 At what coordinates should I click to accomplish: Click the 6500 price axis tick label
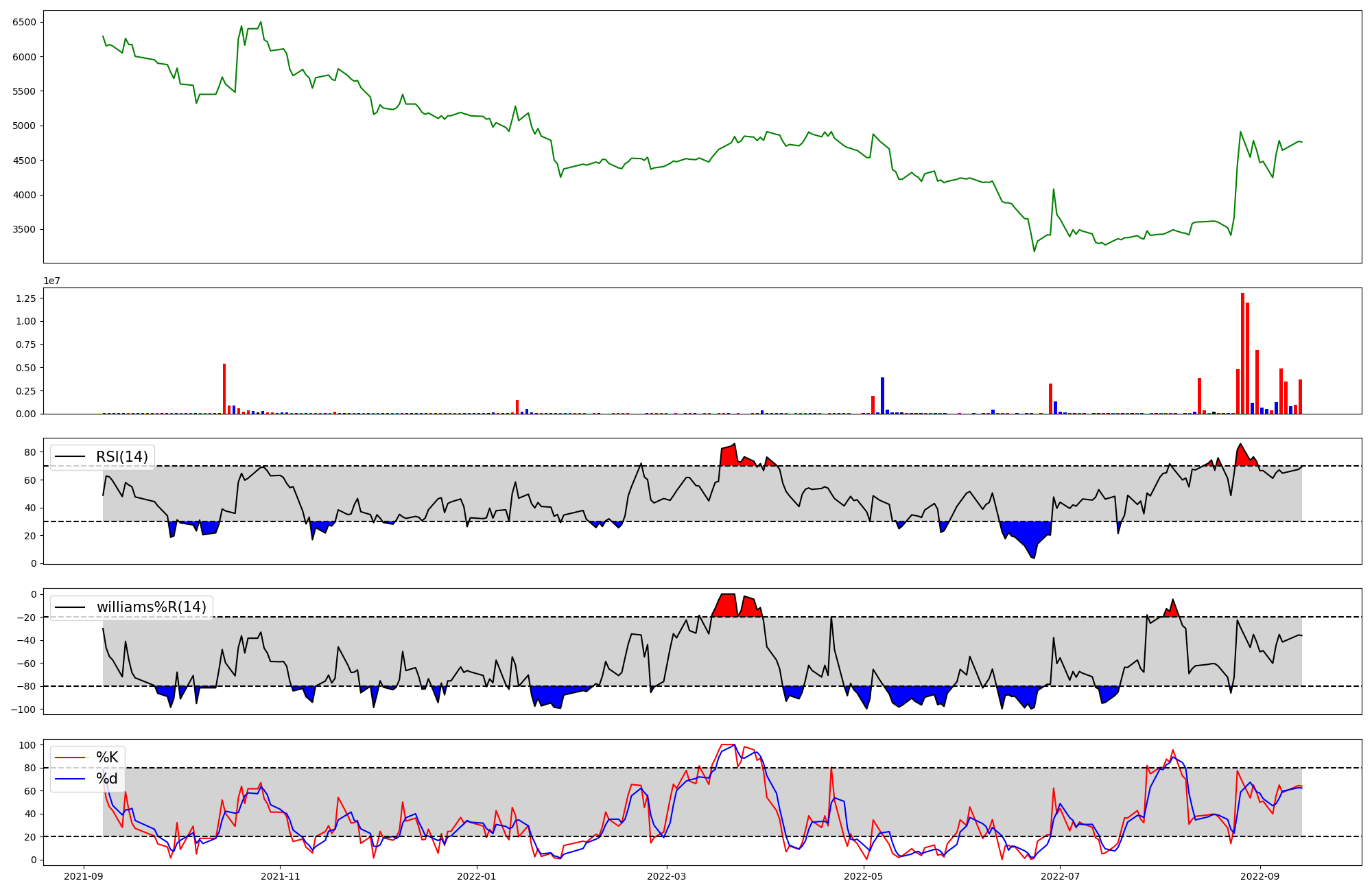pos(24,22)
